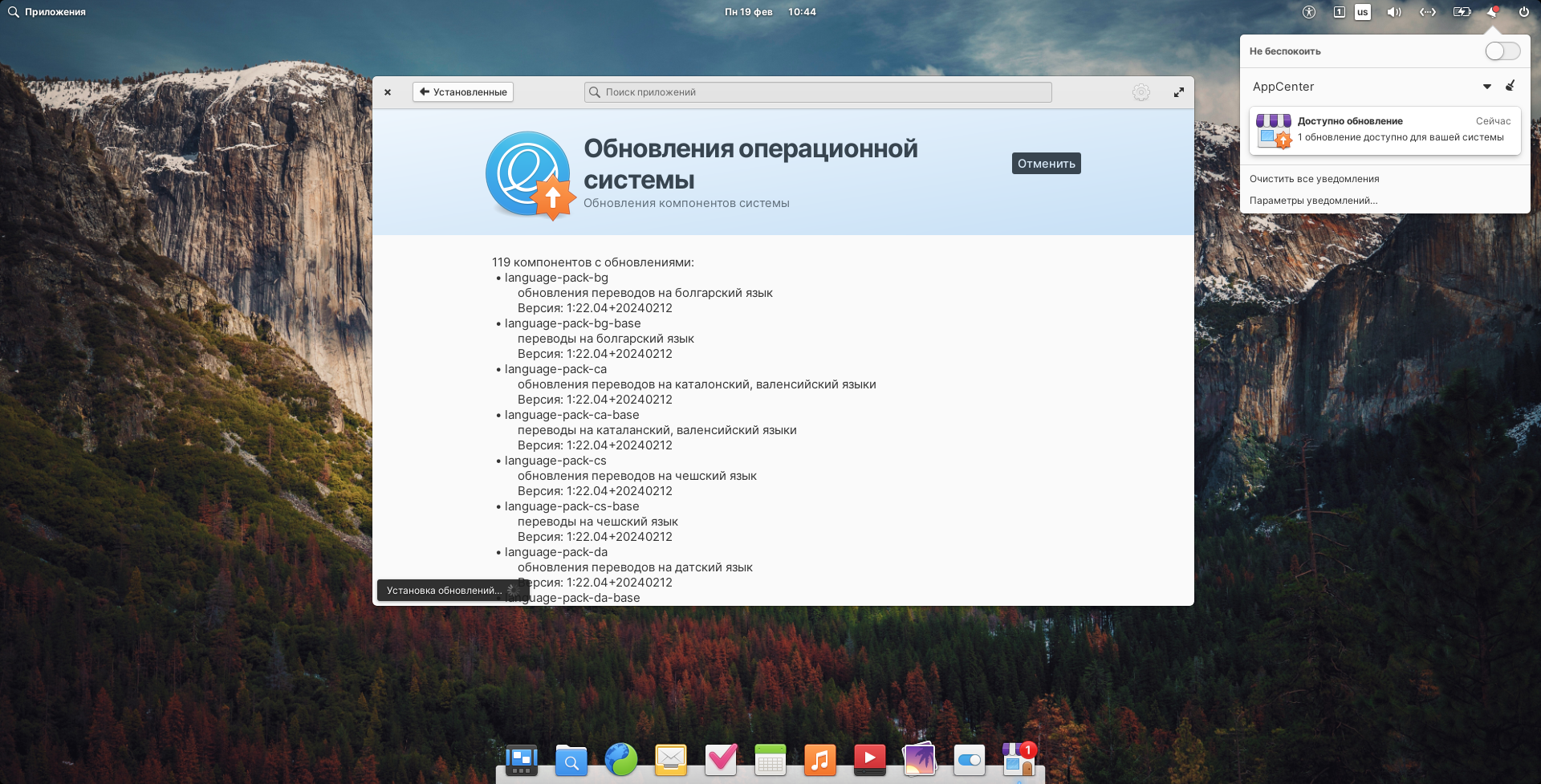Open the Mail app in dock
Viewport: 1541px width, 784px height.
tap(671, 759)
